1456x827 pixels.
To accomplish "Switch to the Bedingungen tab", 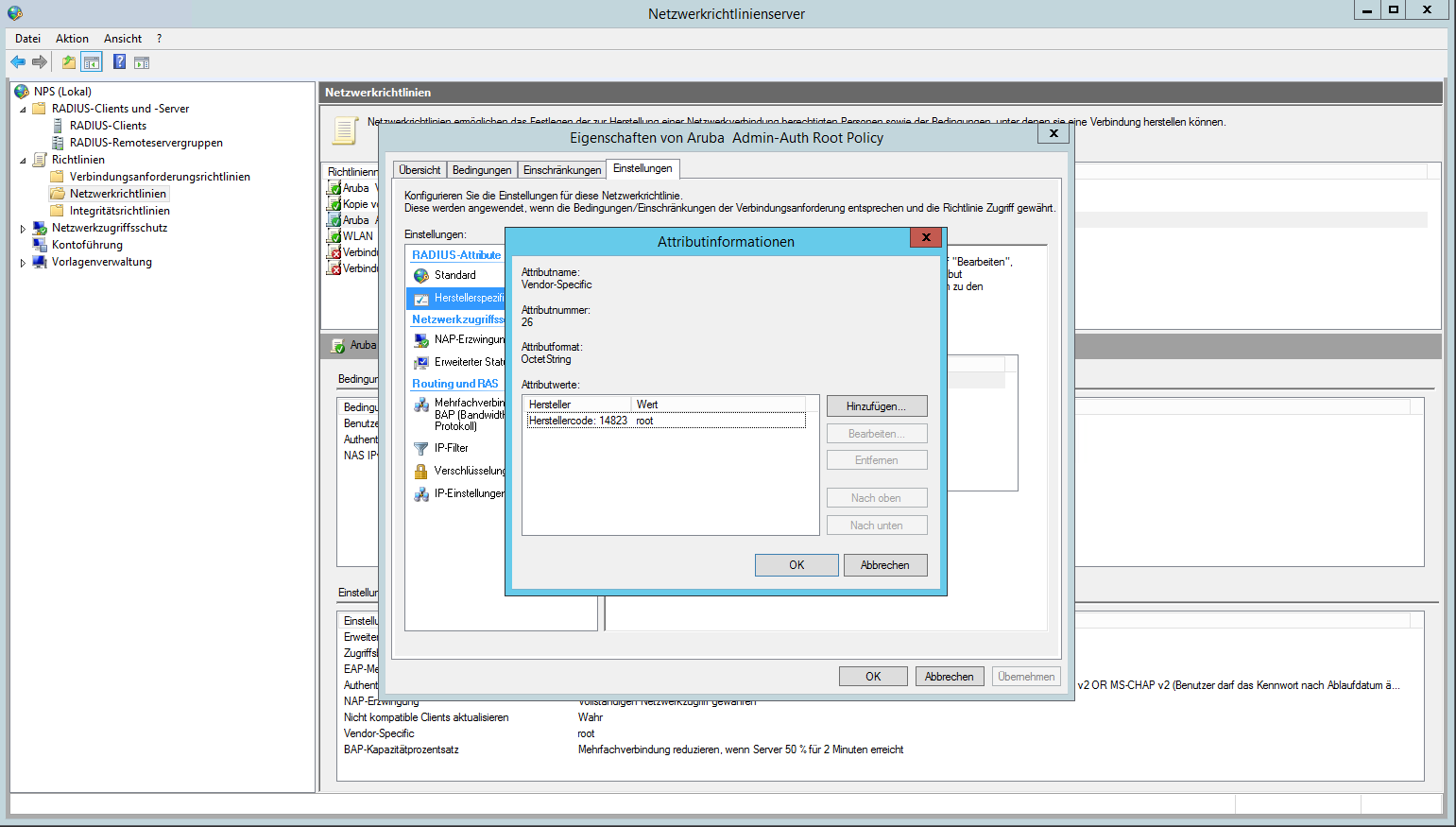I will click(481, 170).
